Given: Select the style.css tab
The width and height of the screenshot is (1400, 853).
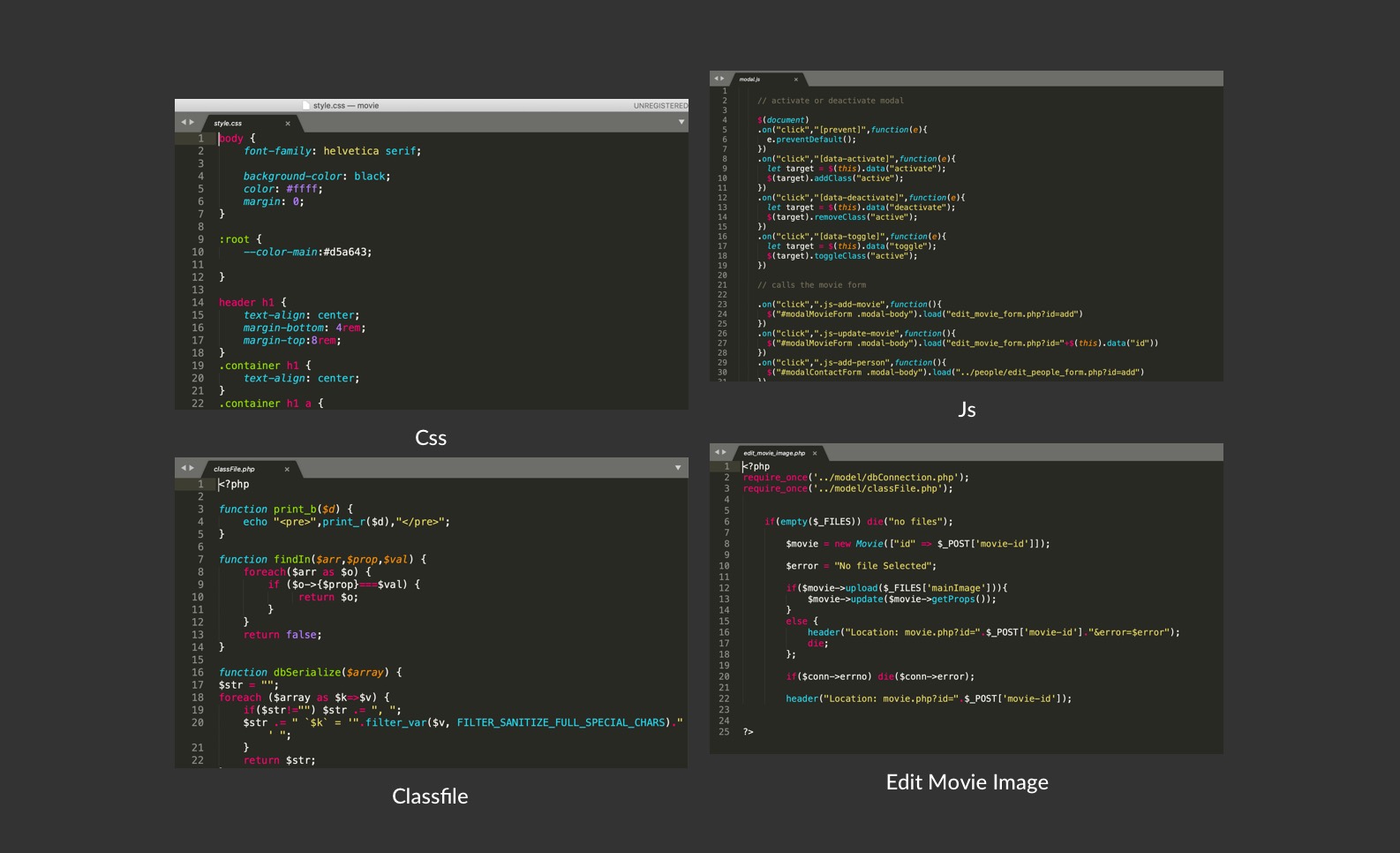Looking at the screenshot, I should 229,124.
